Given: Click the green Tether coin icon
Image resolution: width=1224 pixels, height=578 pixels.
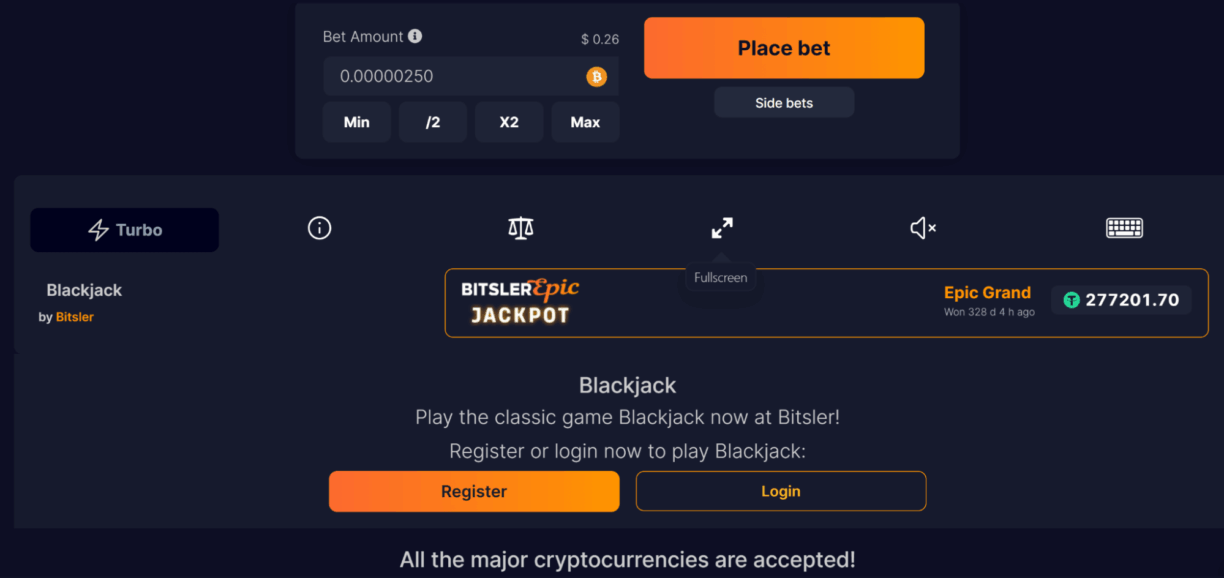Looking at the screenshot, I should coord(1071,300).
